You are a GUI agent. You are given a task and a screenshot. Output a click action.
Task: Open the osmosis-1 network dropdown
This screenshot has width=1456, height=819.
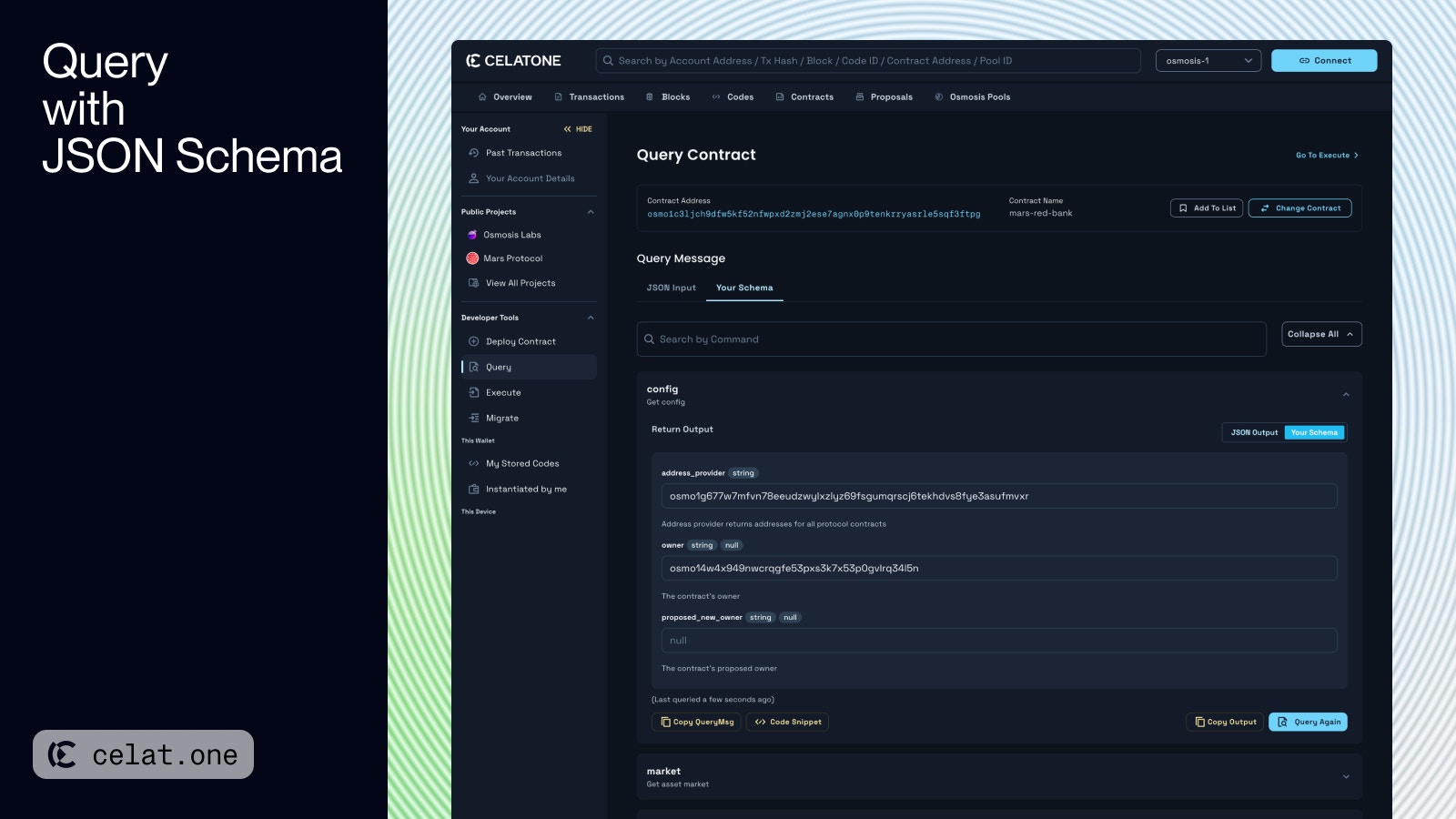1208,61
